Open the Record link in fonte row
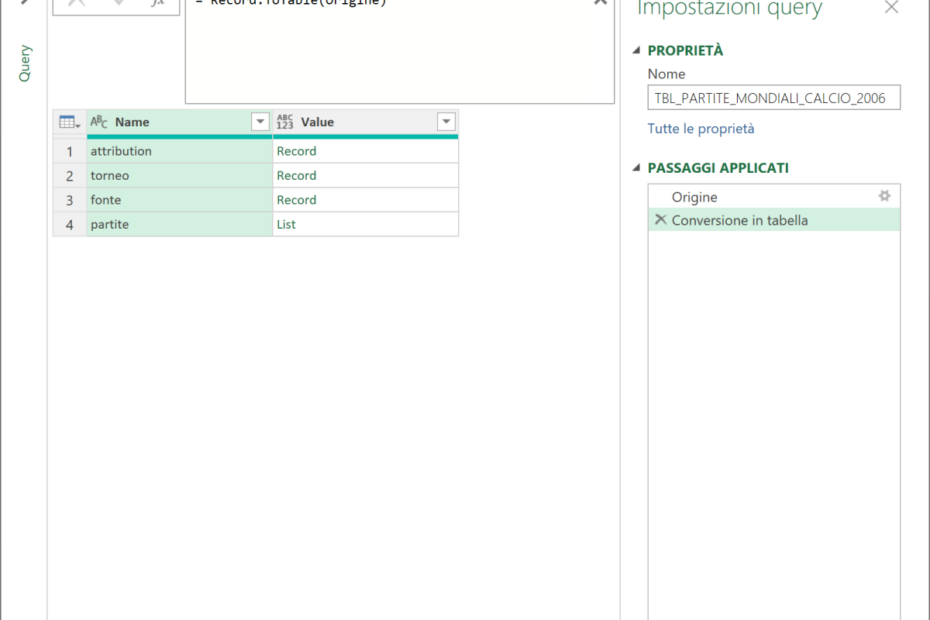This screenshot has width=930, height=620. pyautogui.click(x=296, y=200)
